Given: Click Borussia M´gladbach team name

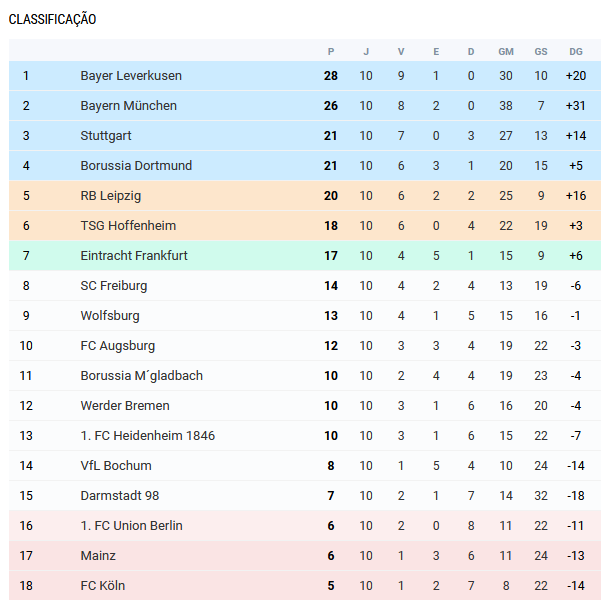Looking at the screenshot, I should coord(141,376).
